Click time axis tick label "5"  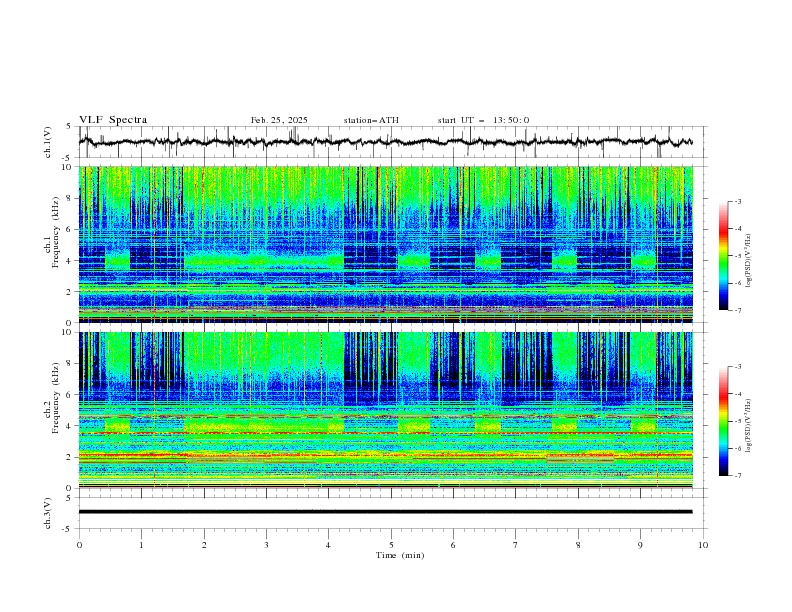[x=391, y=545]
